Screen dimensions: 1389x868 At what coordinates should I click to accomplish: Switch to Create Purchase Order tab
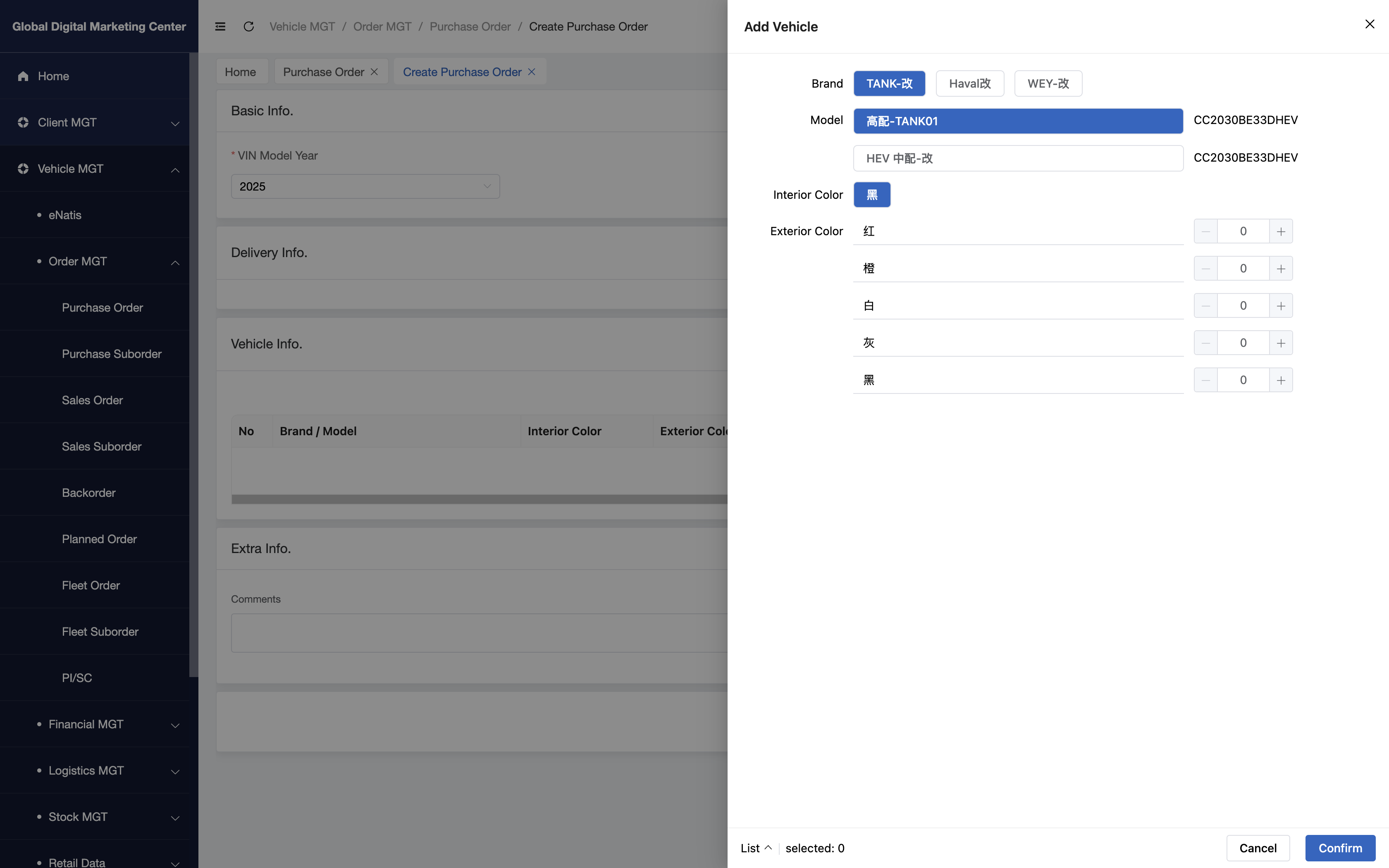[462, 72]
